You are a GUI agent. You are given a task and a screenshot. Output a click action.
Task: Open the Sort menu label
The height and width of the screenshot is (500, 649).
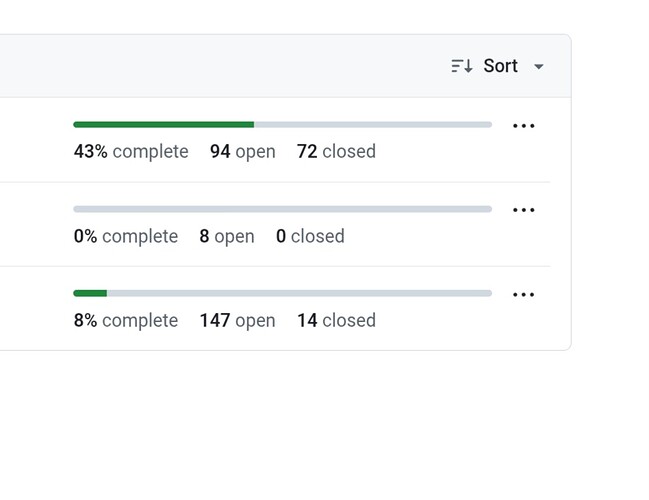(500, 67)
